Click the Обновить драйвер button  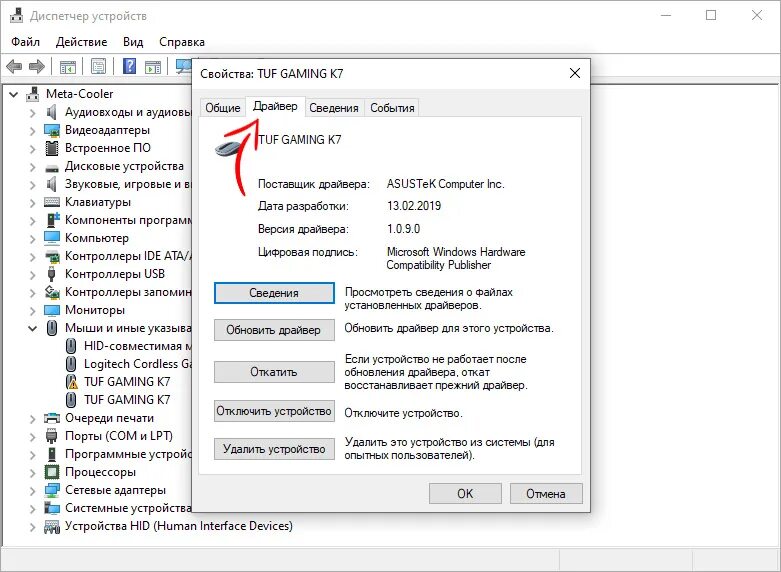[x=274, y=330]
